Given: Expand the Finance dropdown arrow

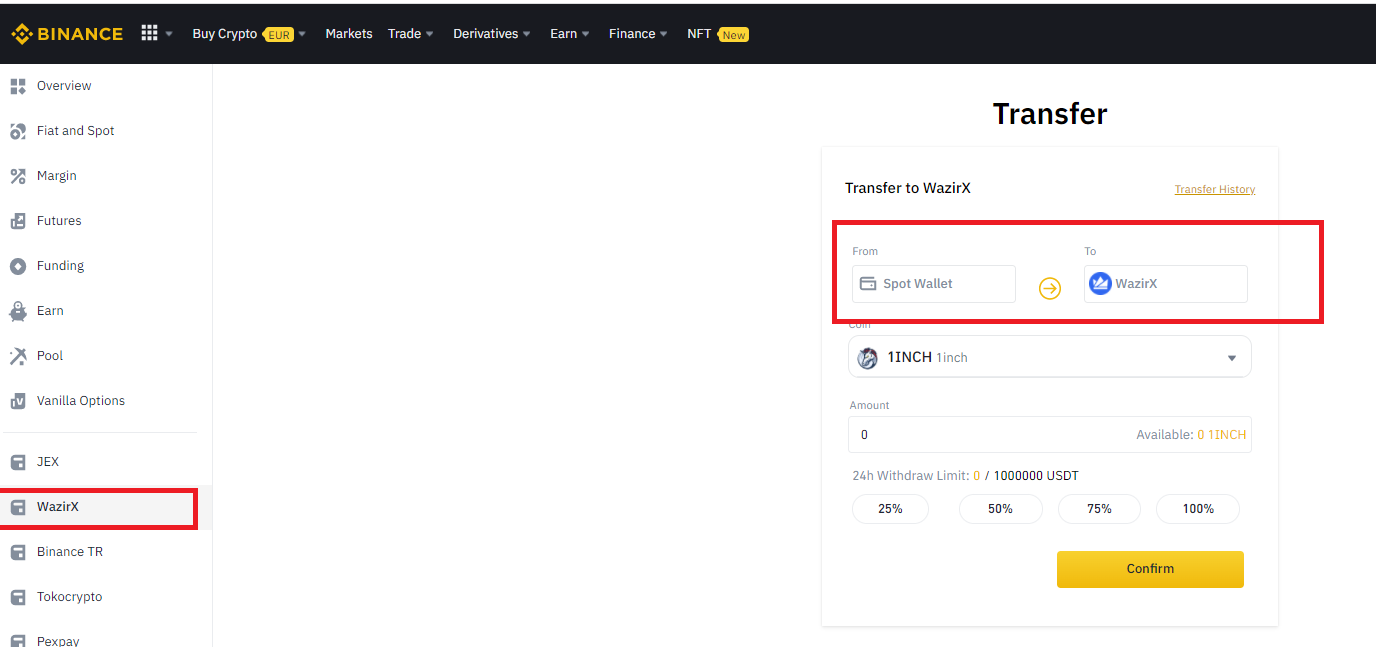Looking at the screenshot, I should (x=664, y=34).
